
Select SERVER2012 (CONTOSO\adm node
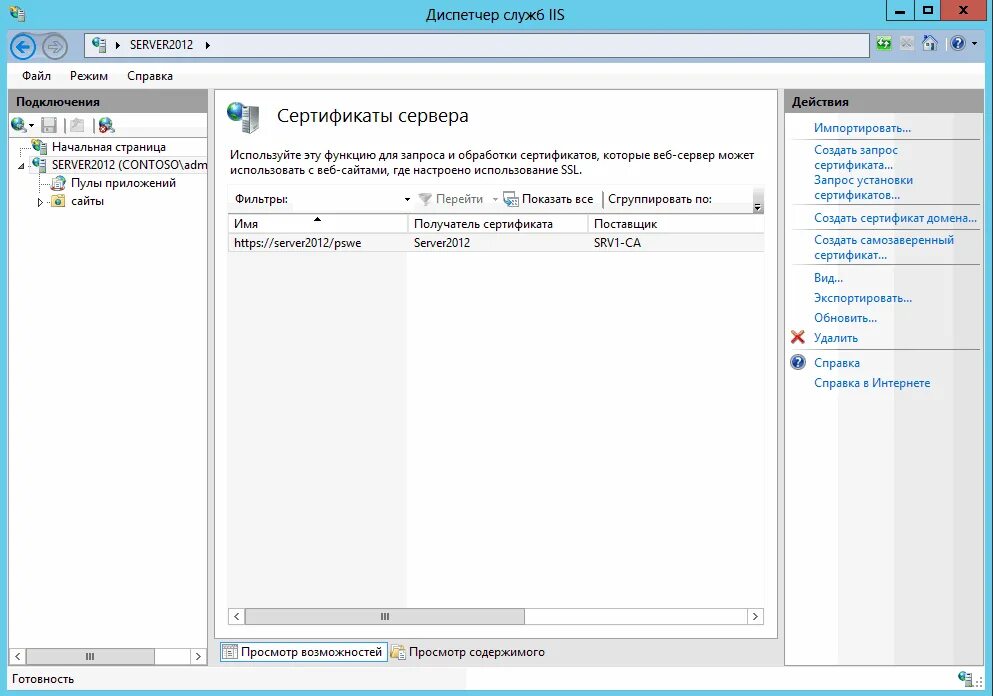click(129, 165)
